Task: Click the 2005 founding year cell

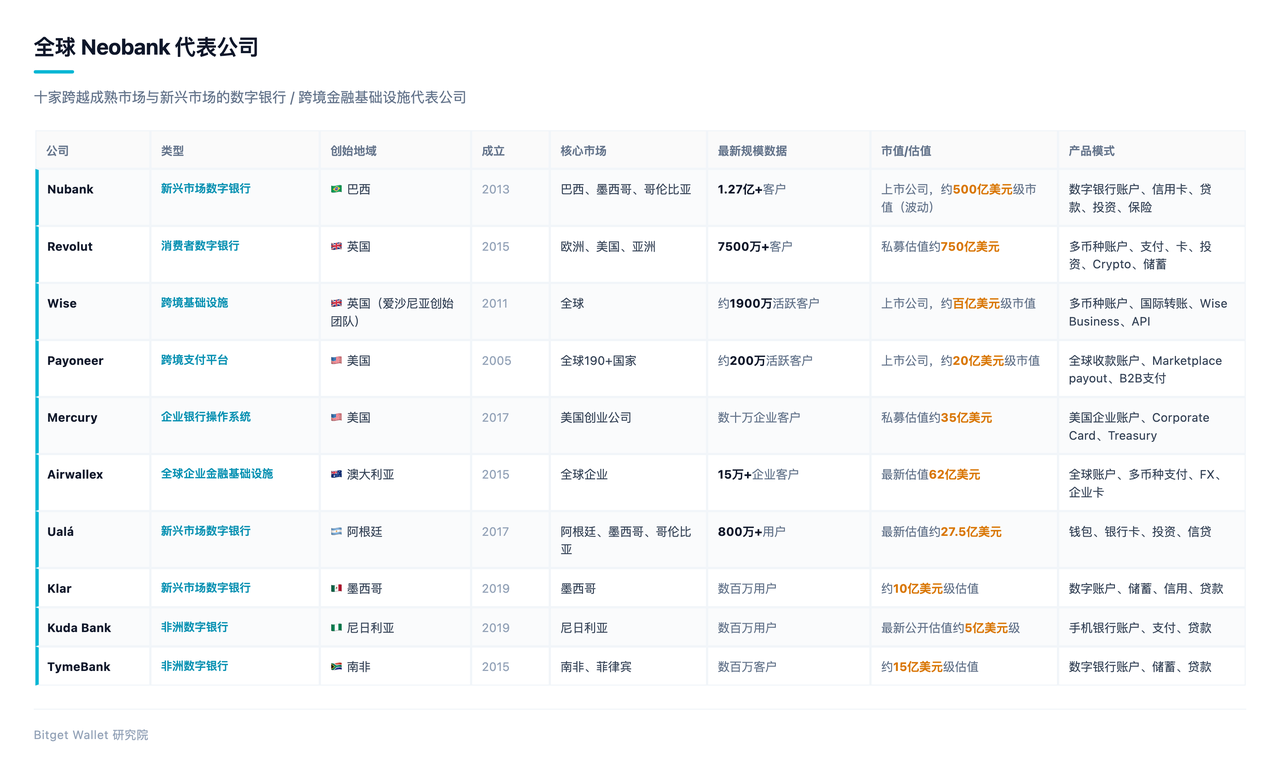Action: (x=496, y=360)
